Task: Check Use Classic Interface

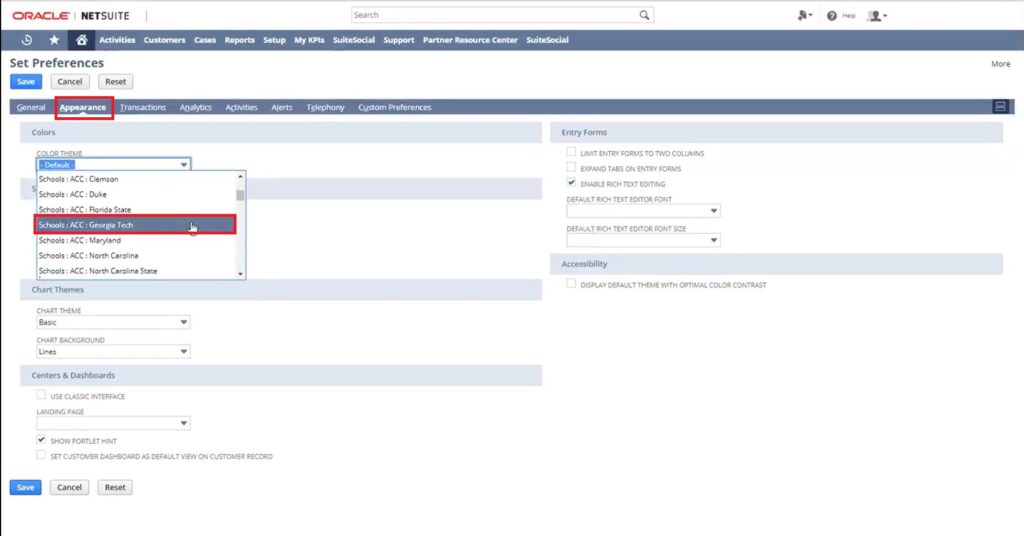Action: [x=41, y=395]
